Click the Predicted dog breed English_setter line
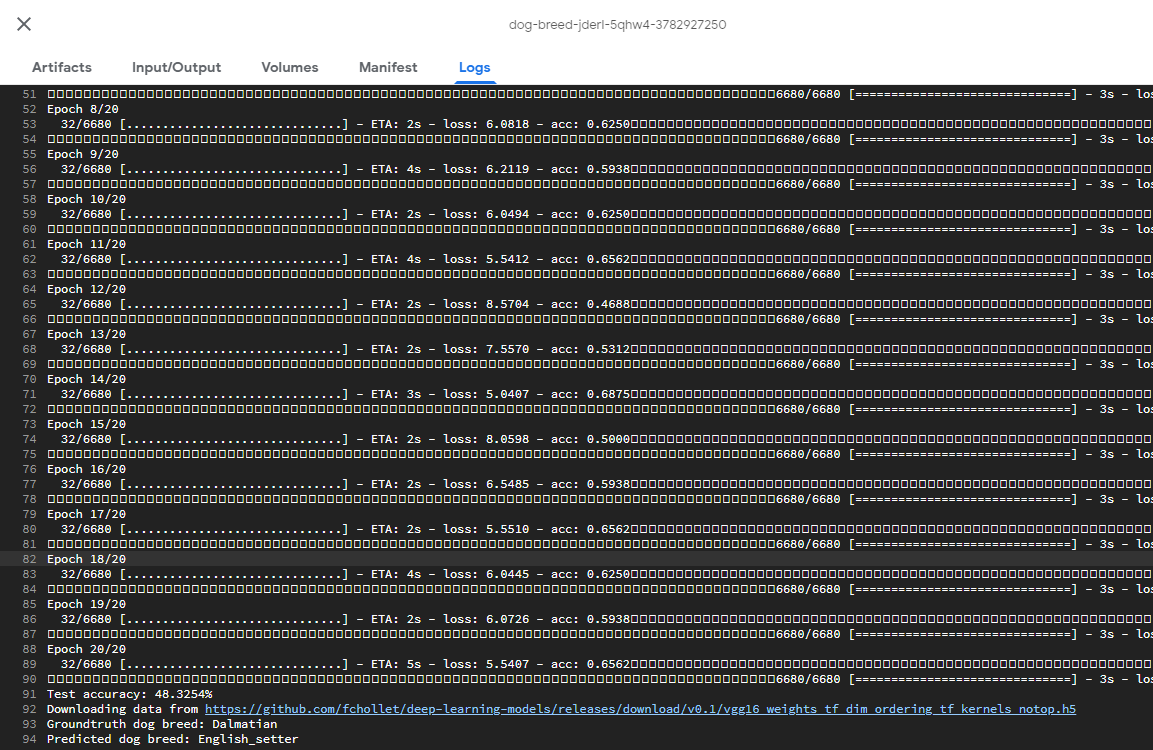This screenshot has height=750, width=1153. click(172, 739)
